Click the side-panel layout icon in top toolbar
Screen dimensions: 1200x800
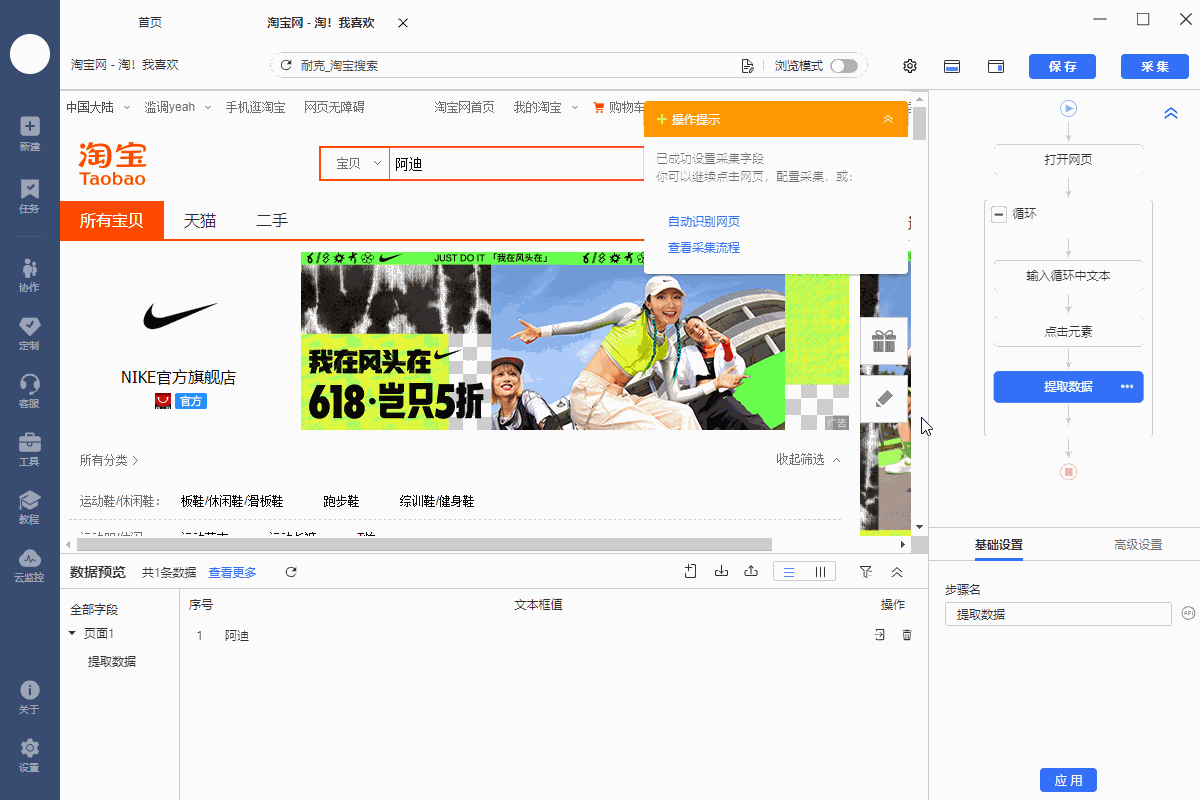click(996, 66)
